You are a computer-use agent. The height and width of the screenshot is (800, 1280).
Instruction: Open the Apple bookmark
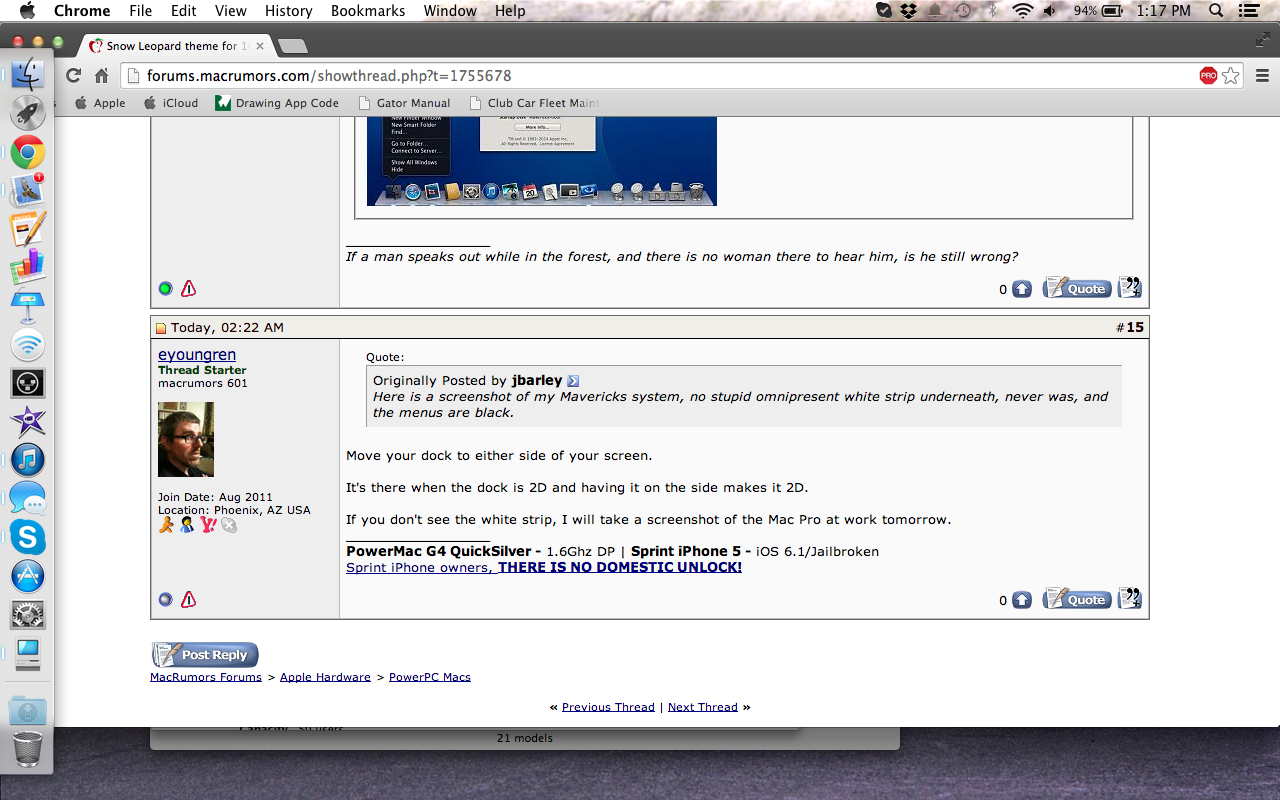[100, 103]
